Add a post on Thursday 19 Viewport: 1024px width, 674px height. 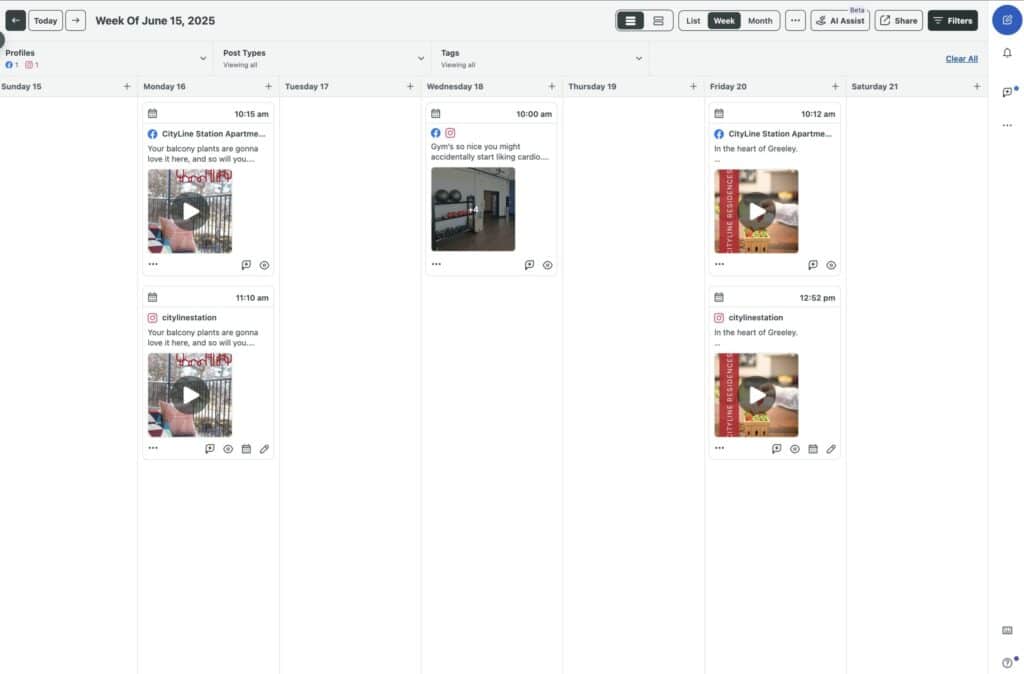coord(694,86)
